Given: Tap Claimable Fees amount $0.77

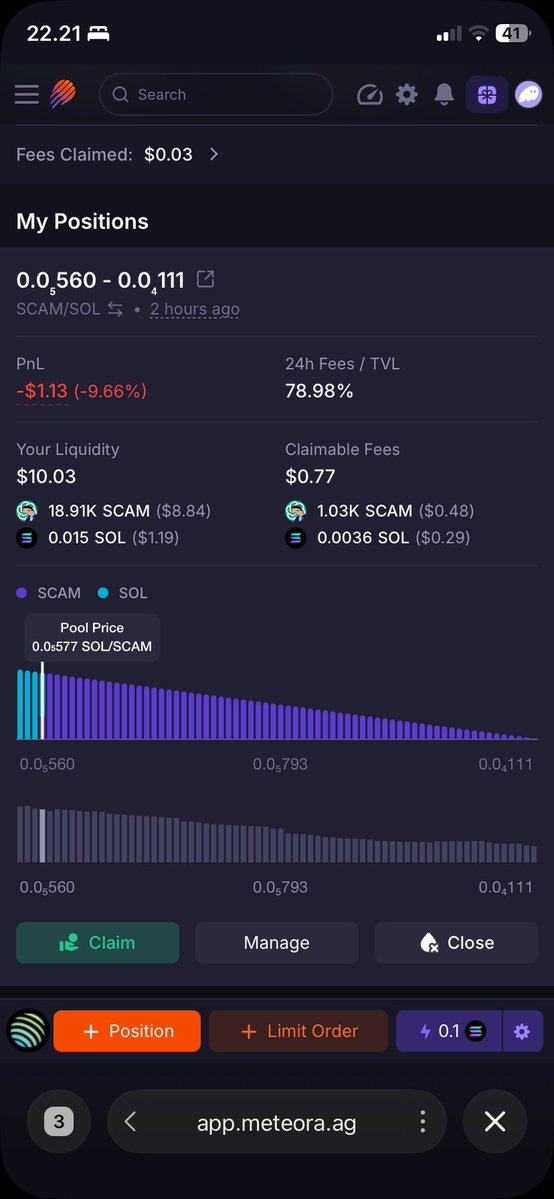Looking at the screenshot, I should [311, 477].
